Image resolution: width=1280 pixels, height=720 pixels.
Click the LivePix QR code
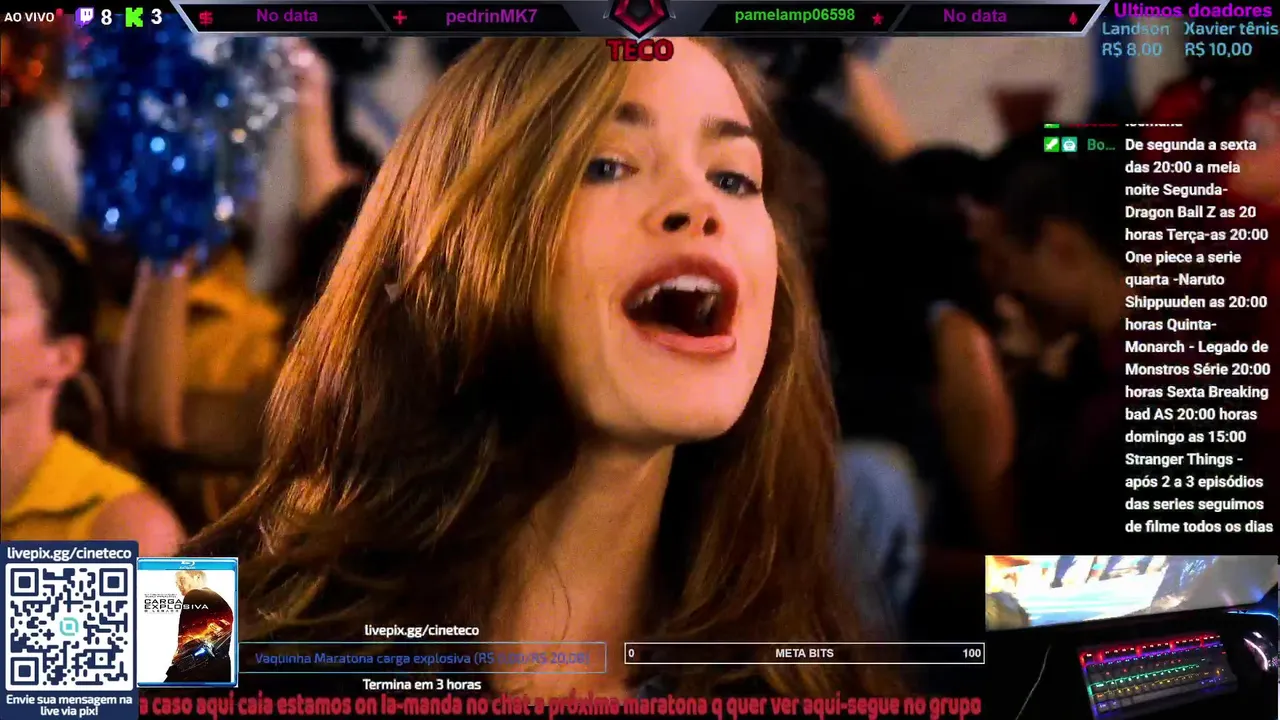click(x=69, y=627)
